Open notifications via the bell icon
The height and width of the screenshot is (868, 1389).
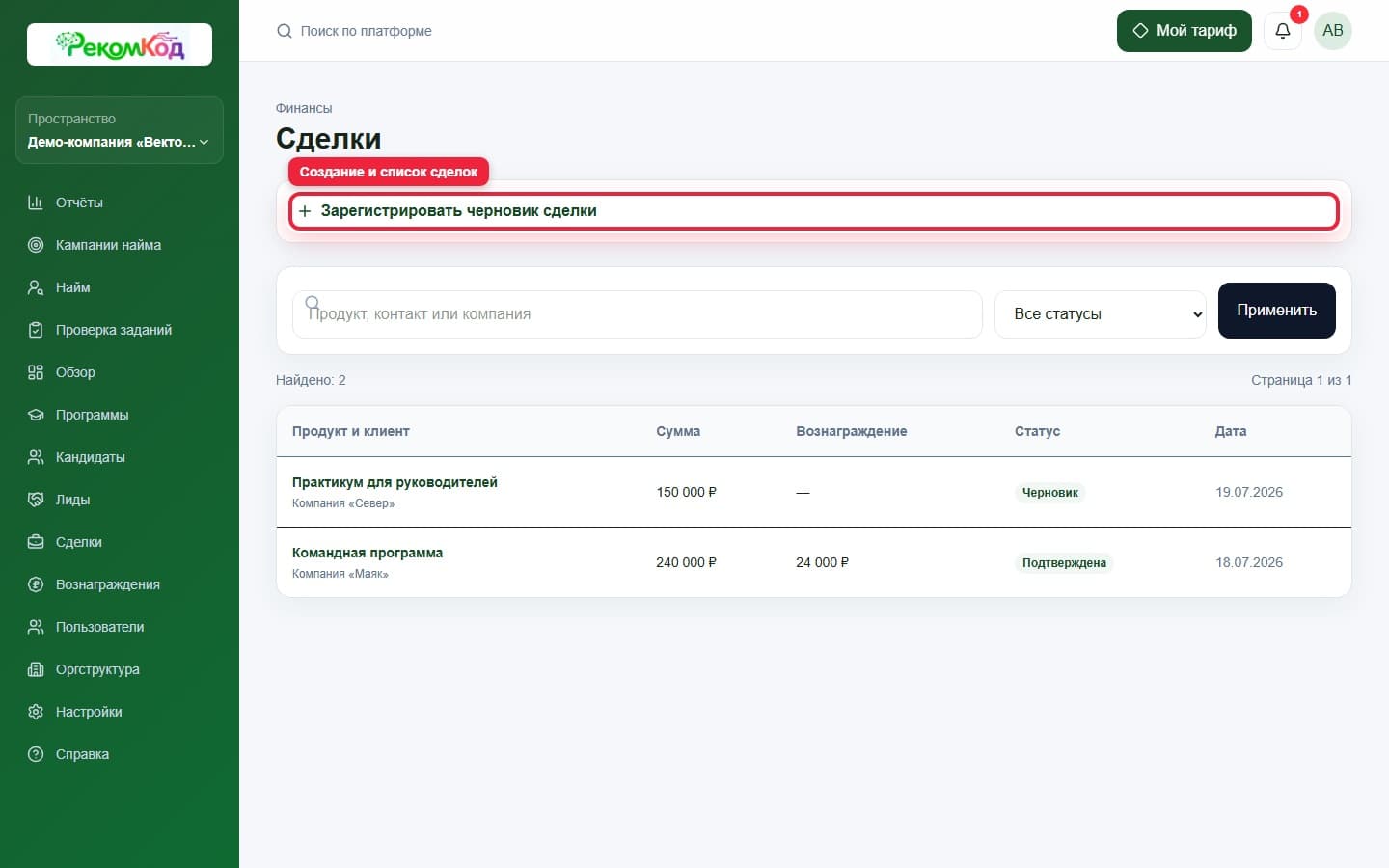[1283, 31]
